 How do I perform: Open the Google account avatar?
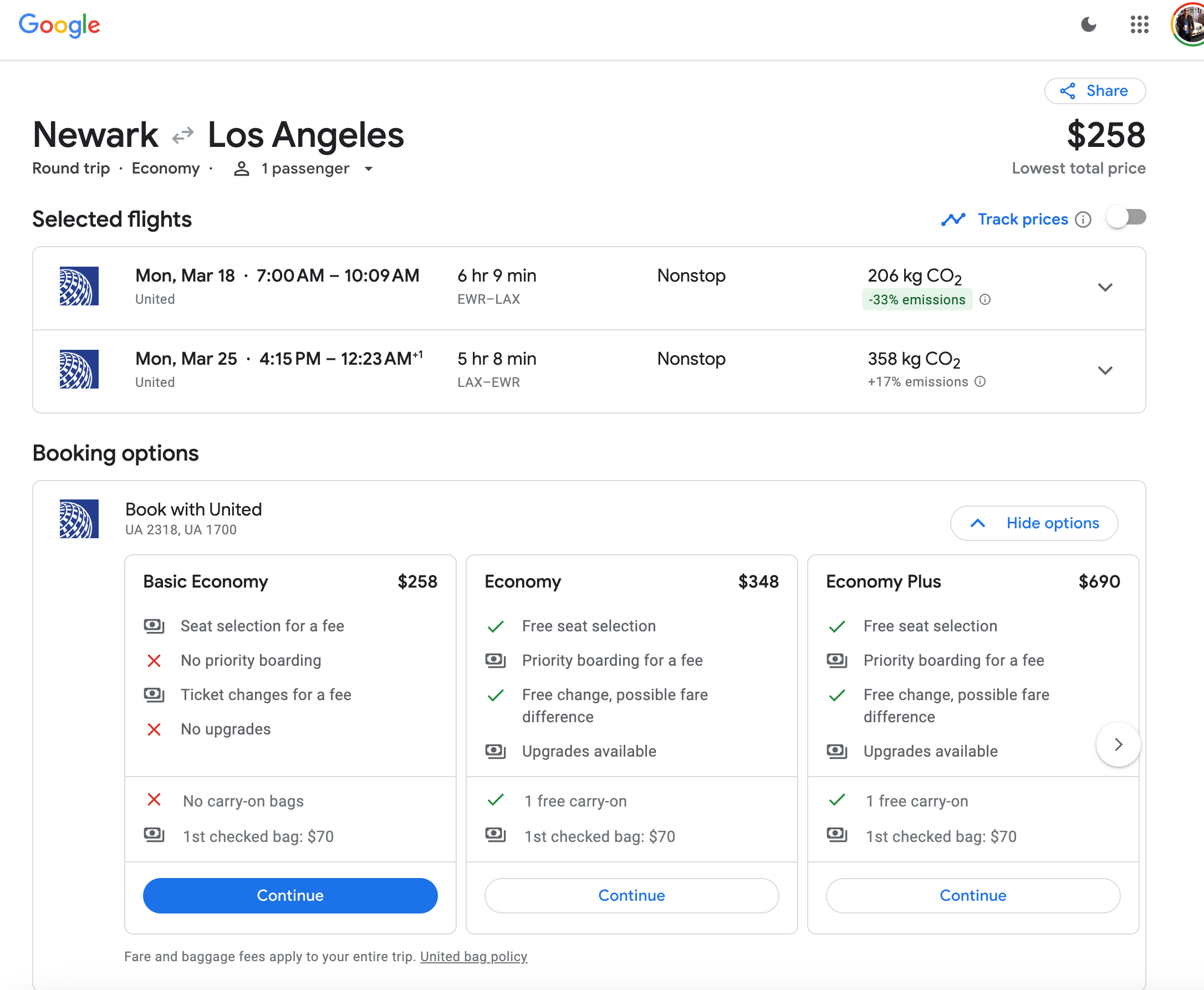pyautogui.click(x=1188, y=24)
